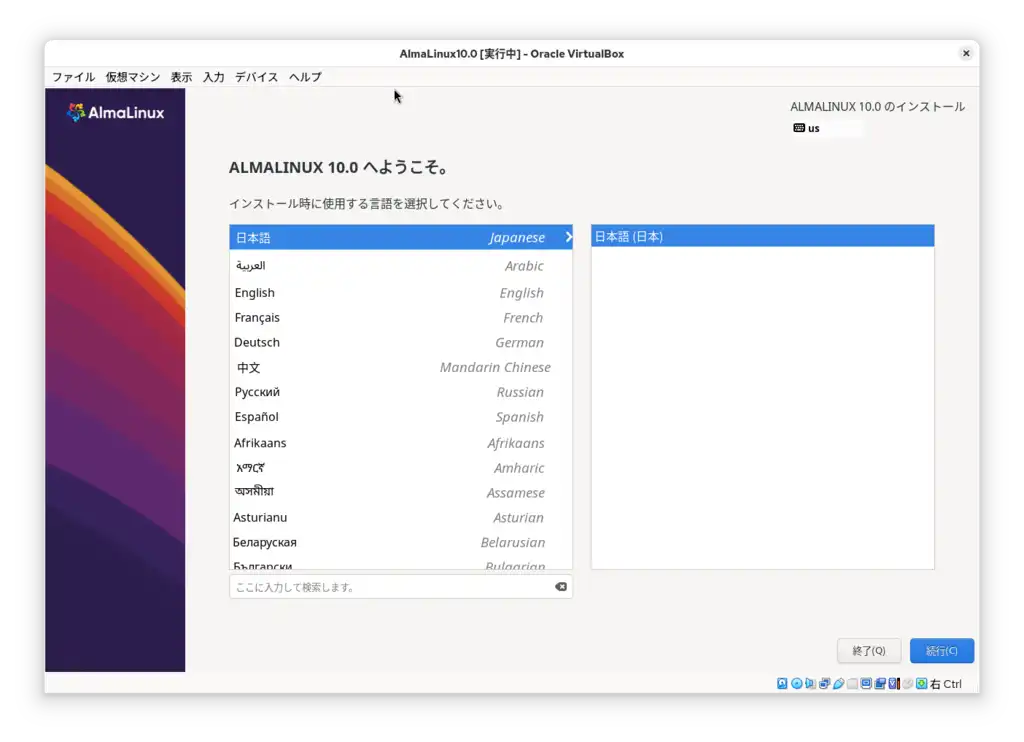1024x742 pixels.
Task: Click the audio status icon
Action: 810,683
